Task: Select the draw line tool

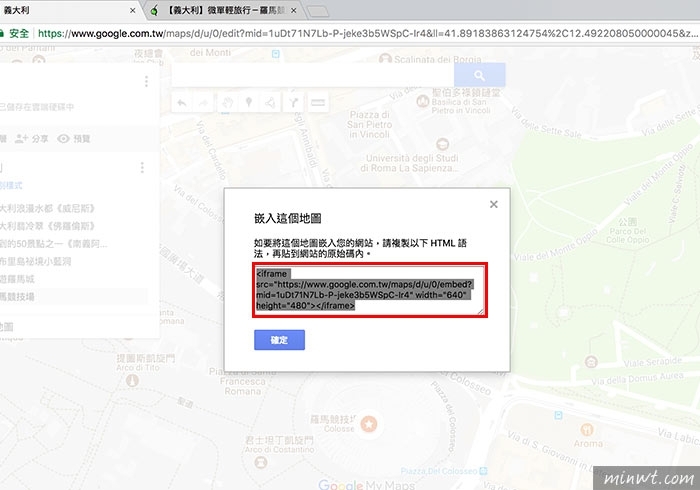Action: [x=271, y=103]
